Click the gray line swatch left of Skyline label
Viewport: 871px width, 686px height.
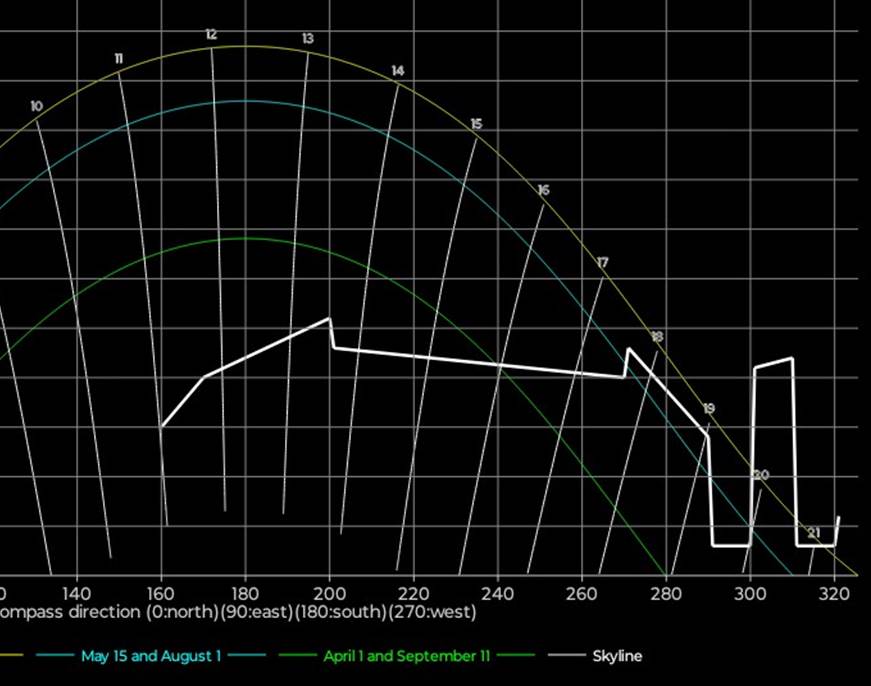(x=565, y=657)
